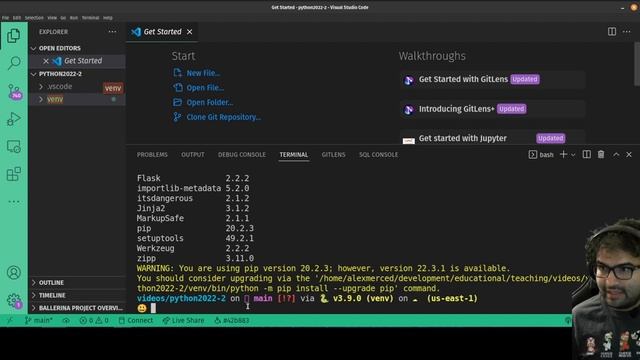Open Run and Debug view icon
Image resolution: width=640 pixels, height=360 pixels.
pos(13,119)
